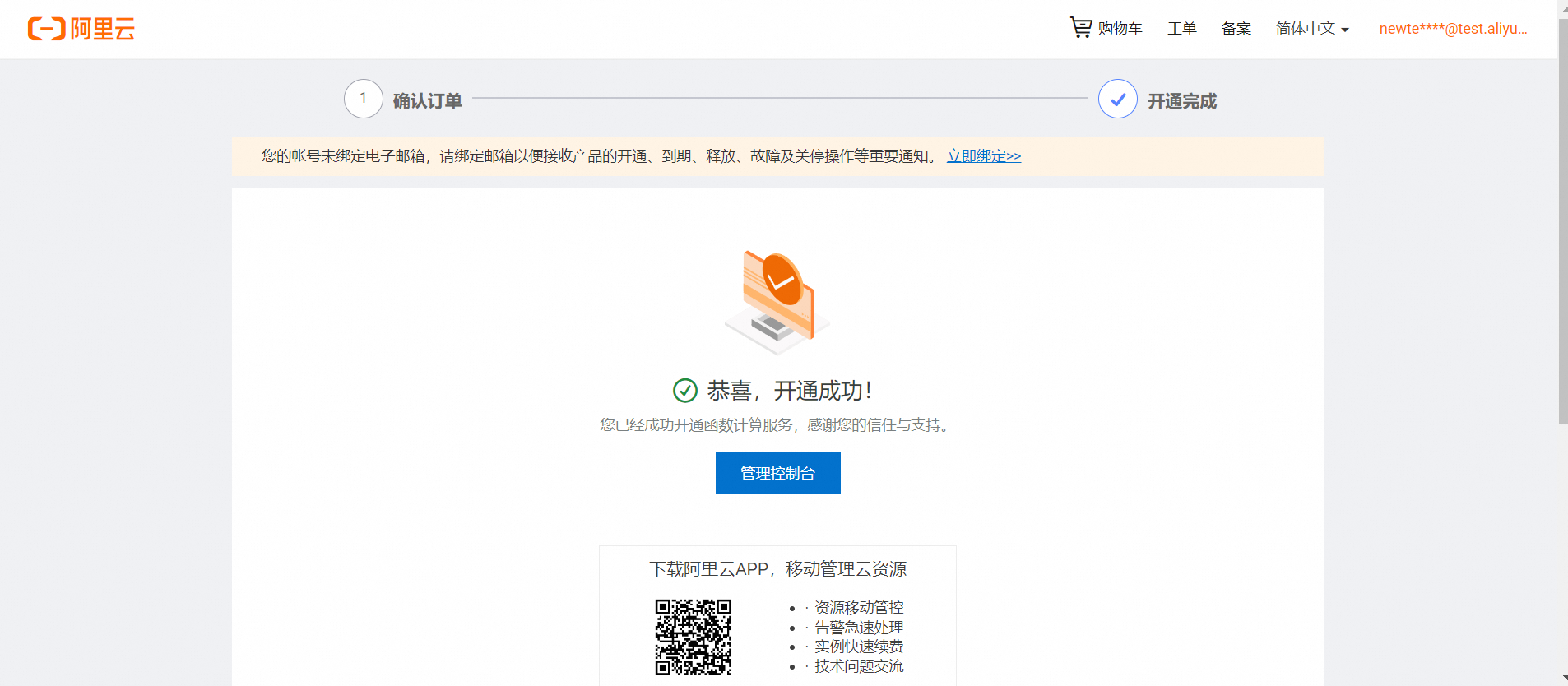1568x686 pixels.
Task: Open the Aliyun logo homepage
Action: (x=81, y=29)
